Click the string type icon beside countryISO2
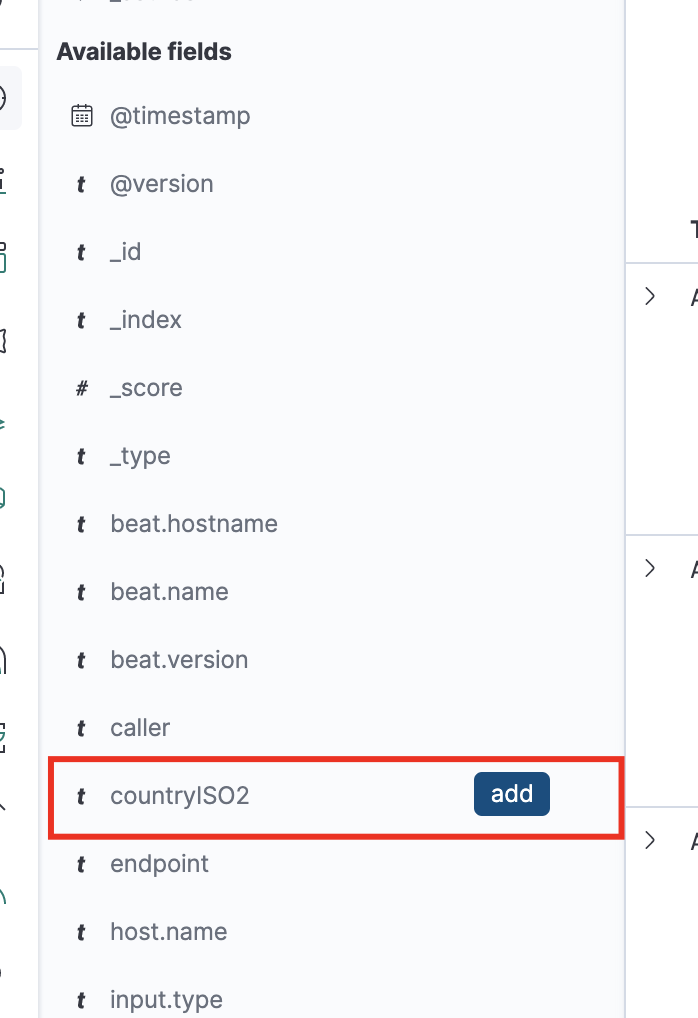The image size is (698, 1018). click(x=81, y=796)
